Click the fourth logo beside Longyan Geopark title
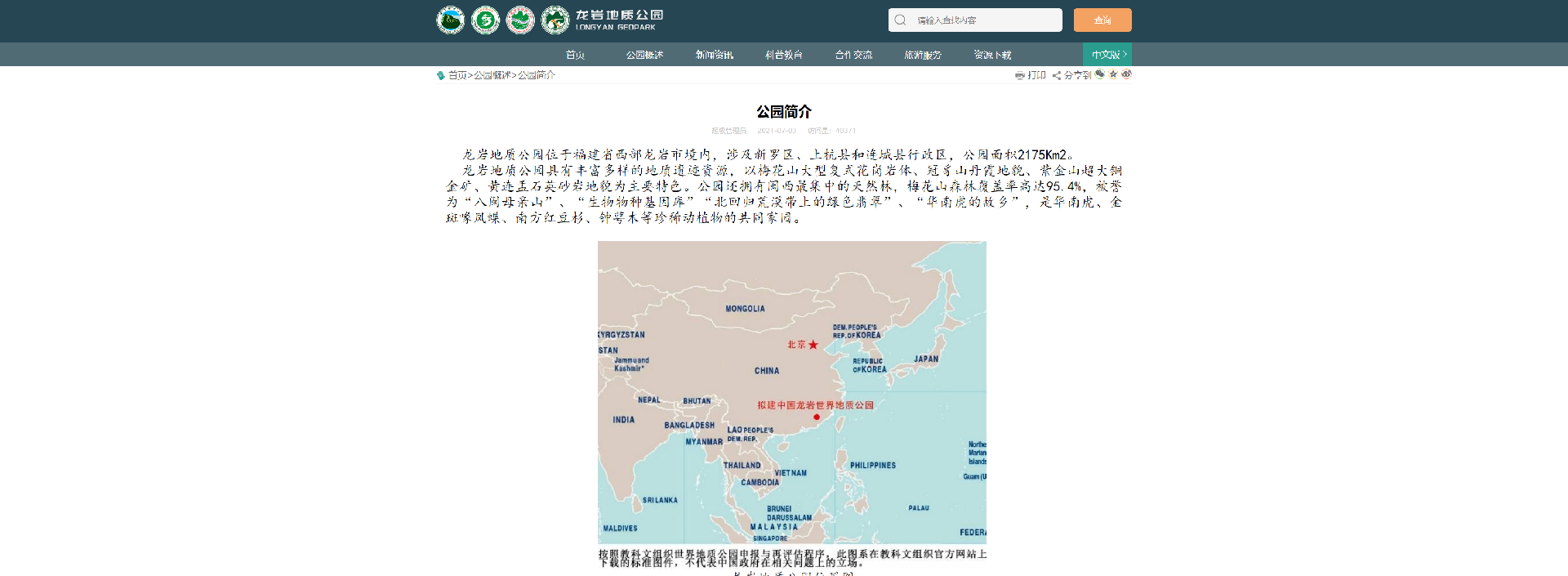Image resolution: width=1568 pixels, height=576 pixels. (x=555, y=20)
